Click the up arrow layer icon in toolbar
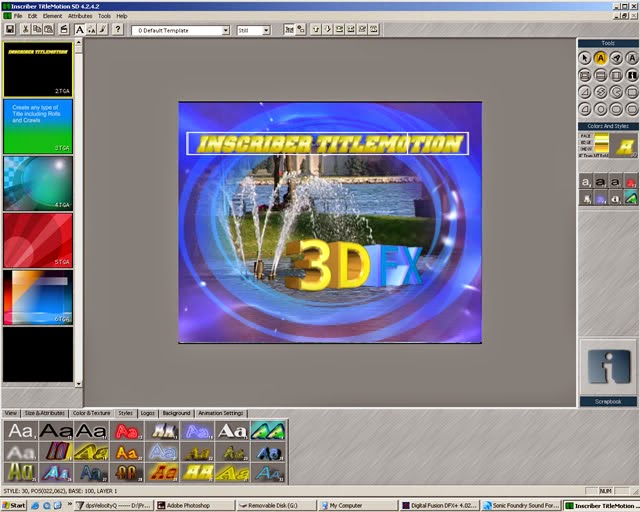The height and width of the screenshot is (512, 640). [x=316, y=29]
